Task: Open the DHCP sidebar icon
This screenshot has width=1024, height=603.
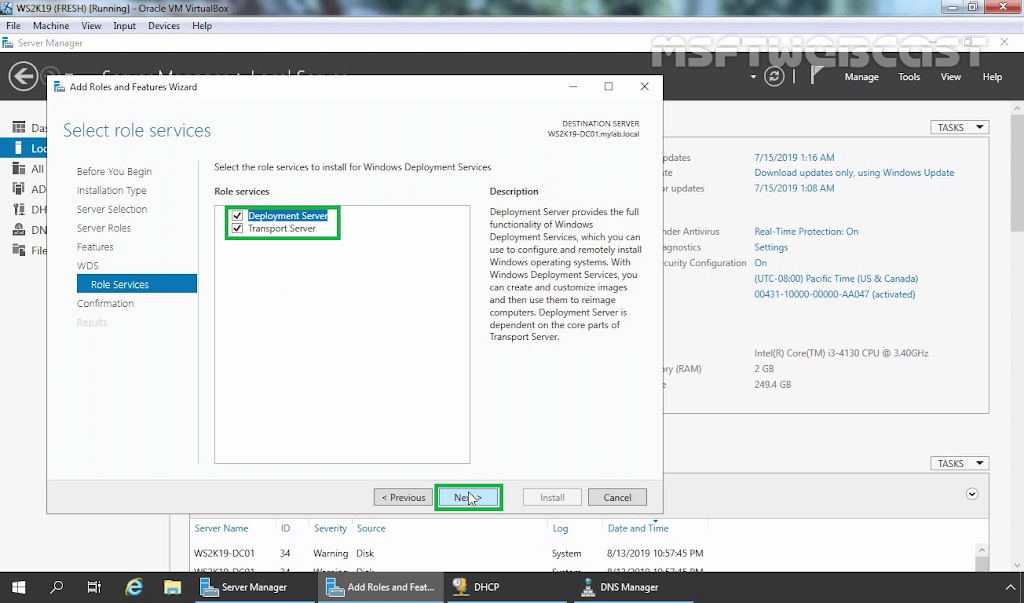Action: (x=19, y=209)
